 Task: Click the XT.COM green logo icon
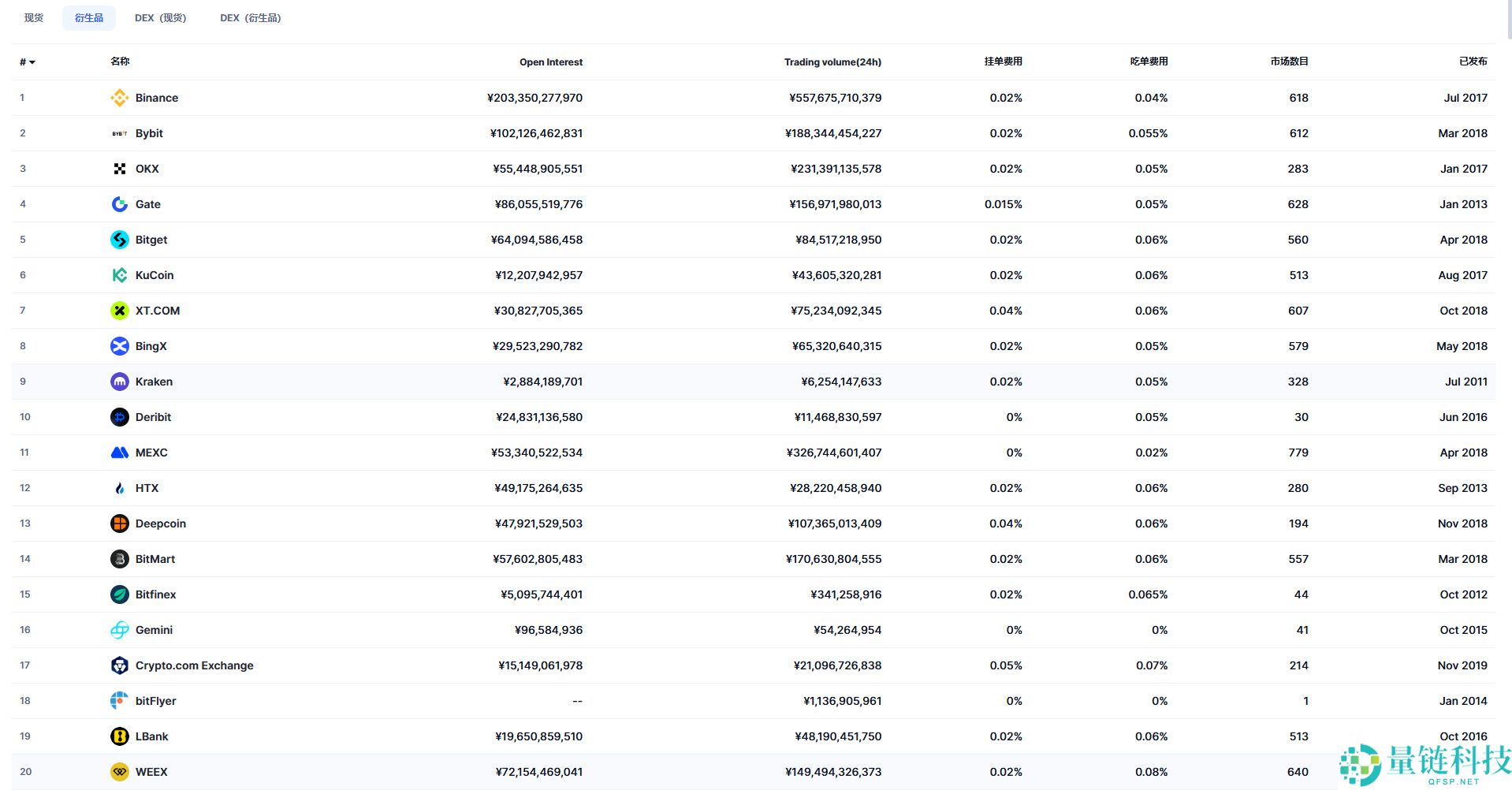point(119,311)
